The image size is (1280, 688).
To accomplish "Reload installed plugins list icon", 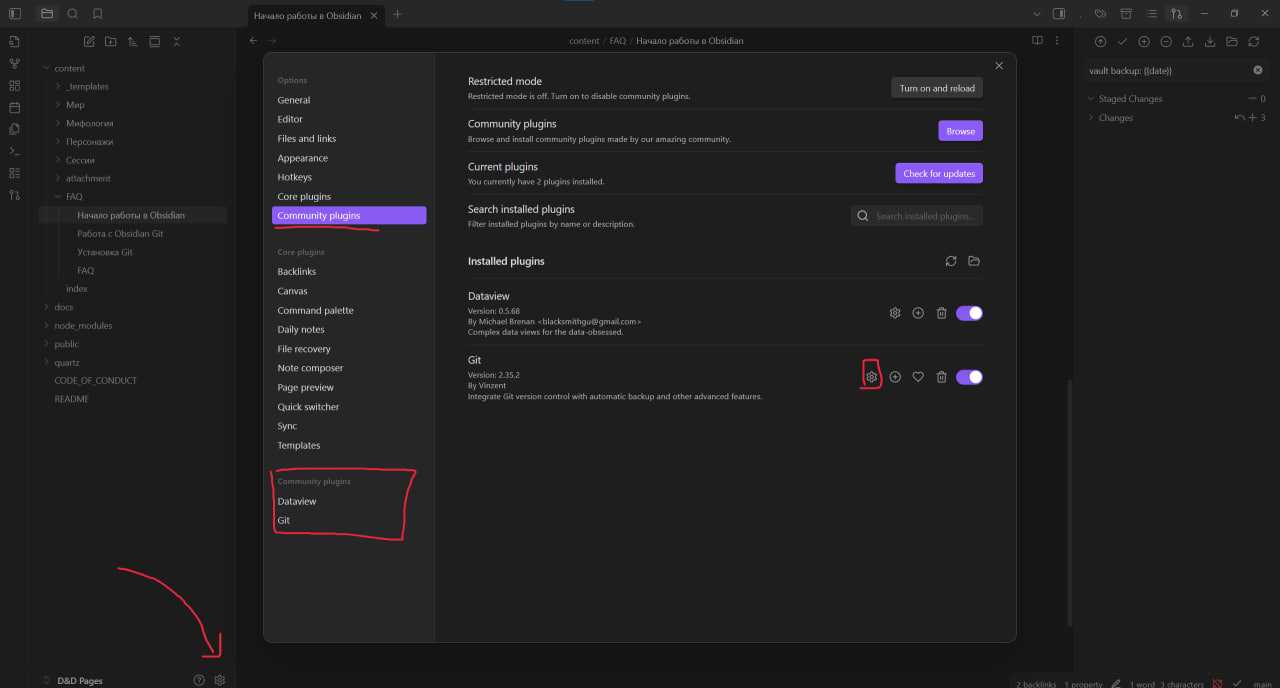I will coord(951,261).
